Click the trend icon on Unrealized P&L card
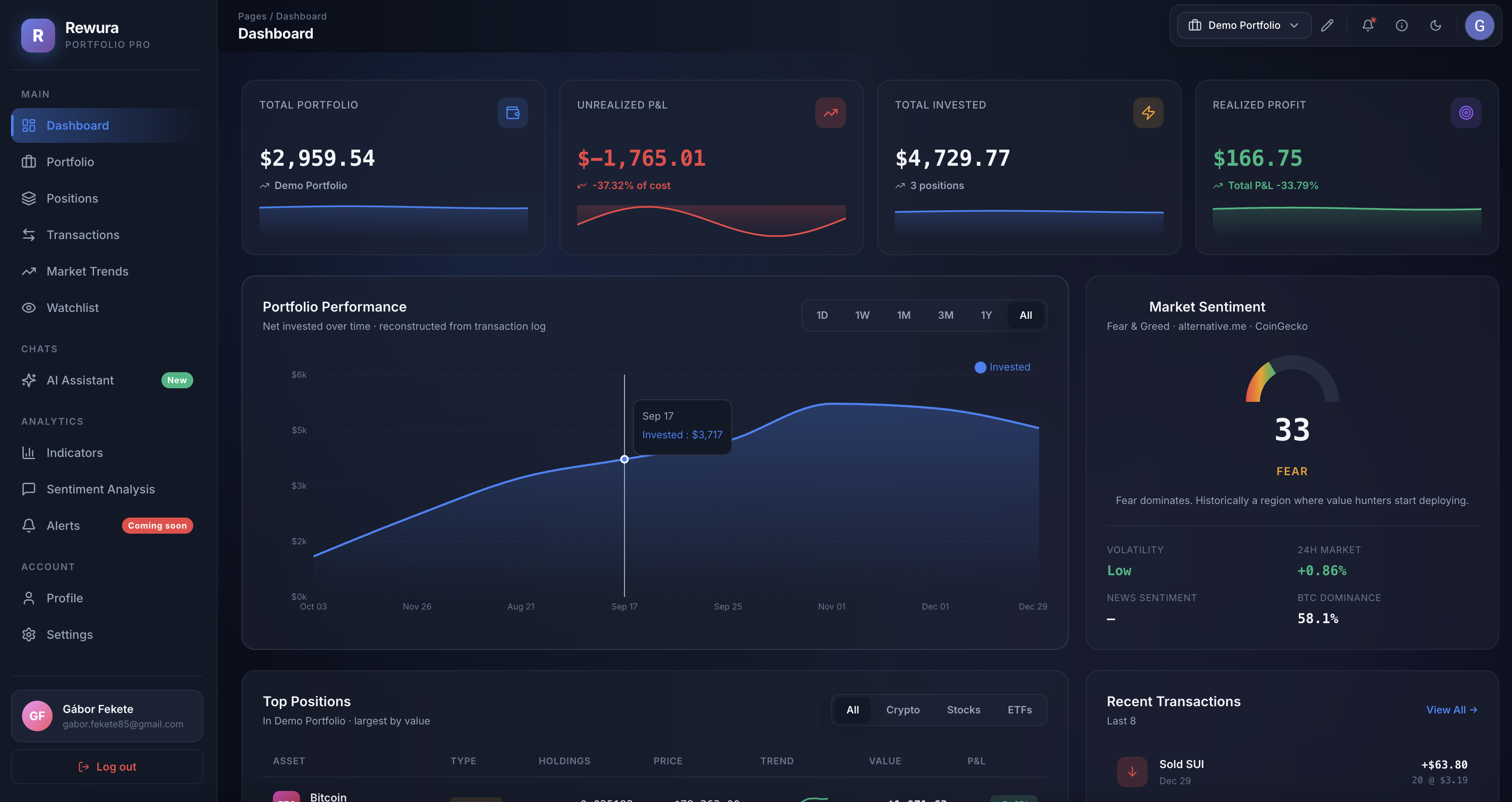The height and width of the screenshot is (802, 1512). pyautogui.click(x=830, y=113)
